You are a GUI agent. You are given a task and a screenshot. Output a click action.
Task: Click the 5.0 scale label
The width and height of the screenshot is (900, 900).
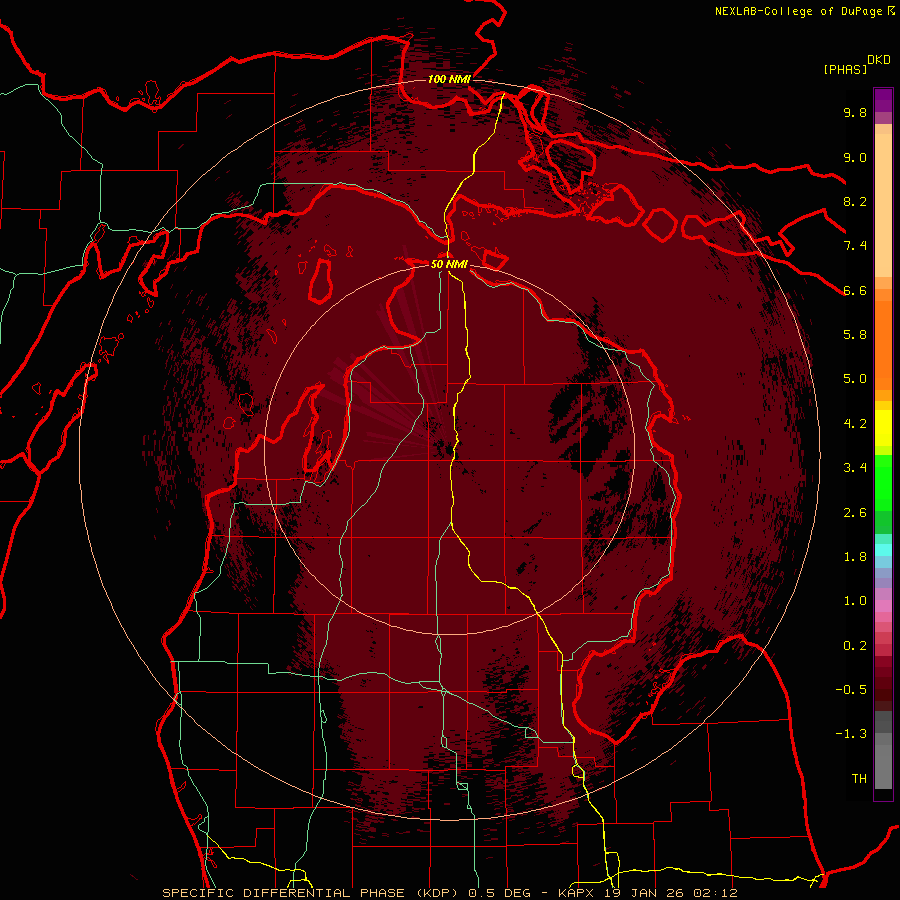855,379
